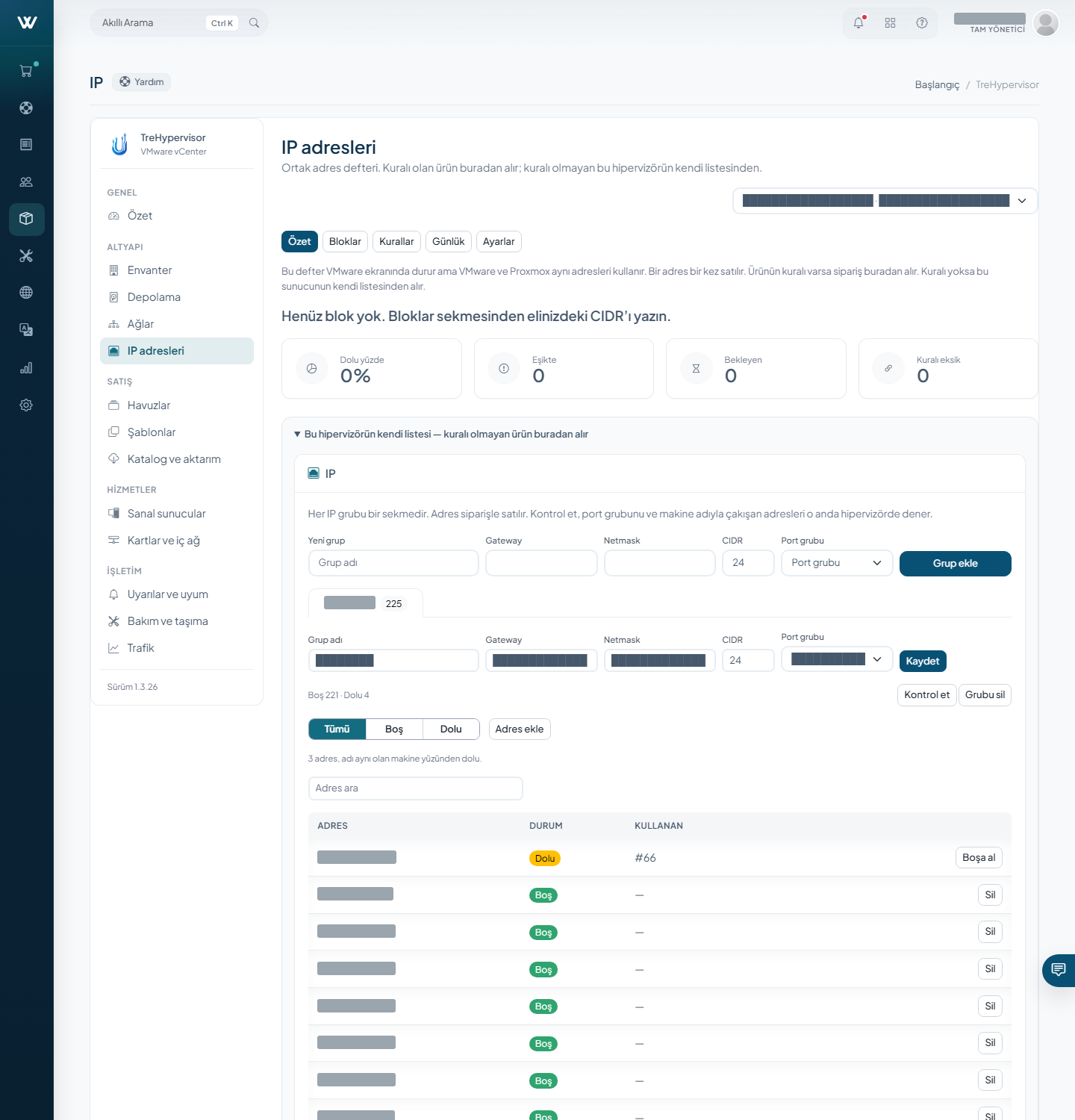Focus the Grup adı new group field
Image resolution: width=1075 pixels, height=1120 pixels.
coord(393,563)
